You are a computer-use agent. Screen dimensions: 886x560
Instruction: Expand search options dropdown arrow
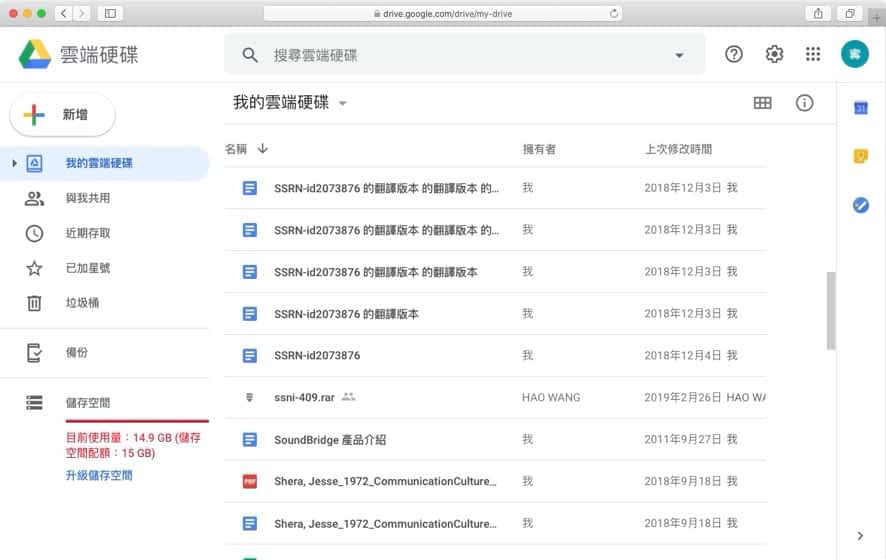[680, 55]
